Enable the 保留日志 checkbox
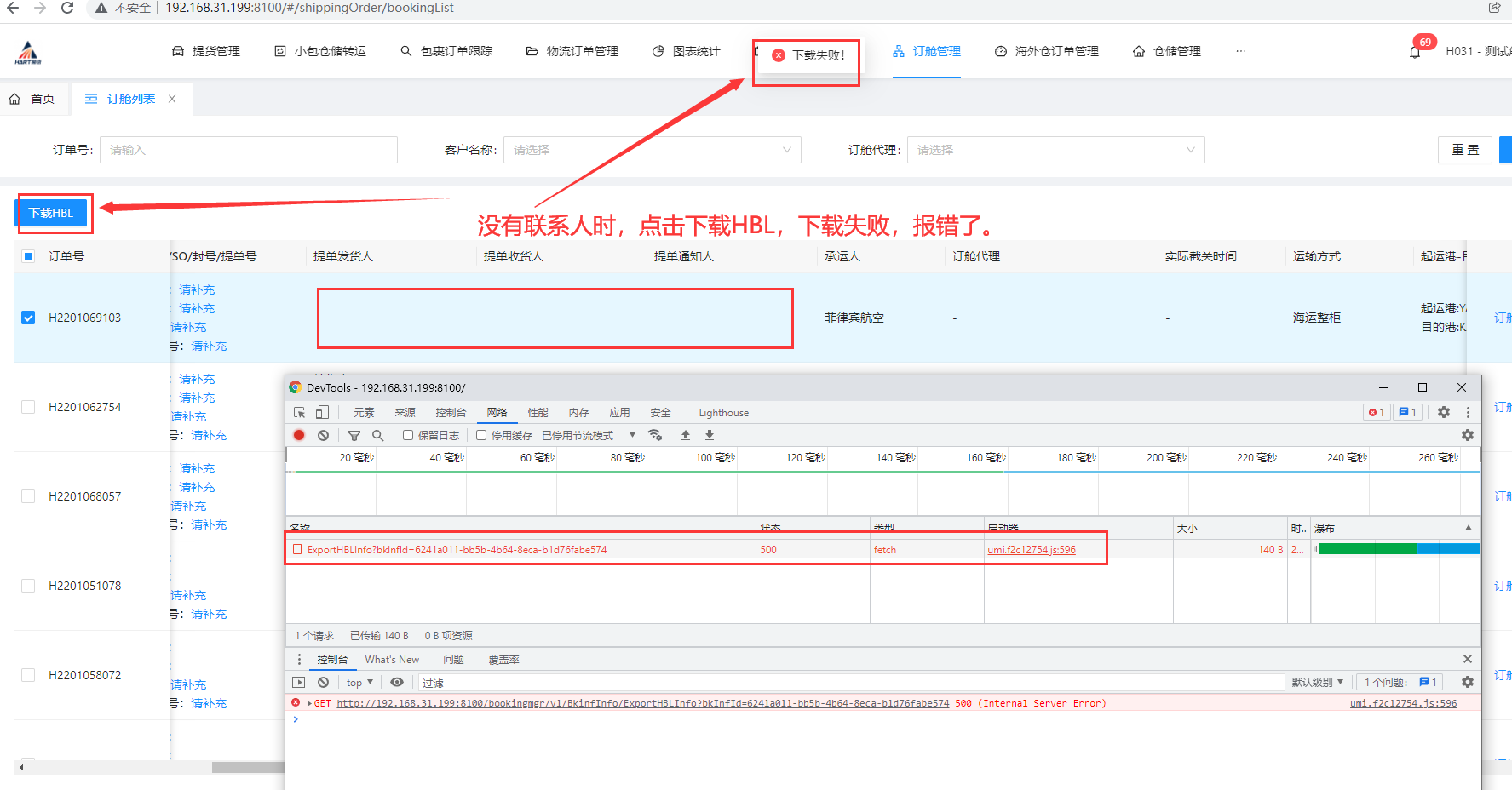Viewport: 1512px width, 790px height. 408,435
